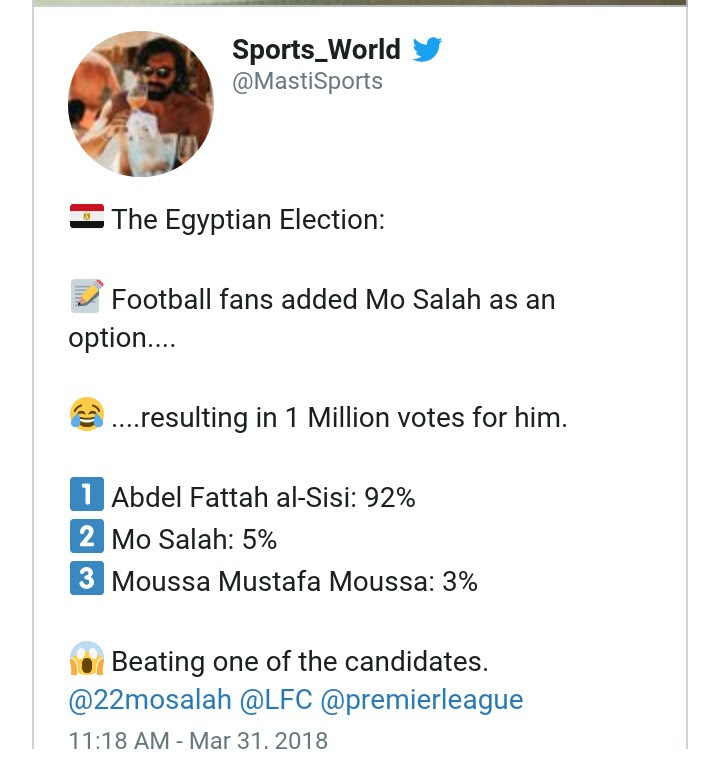The height and width of the screenshot is (763, 720).
Task: Click the line 'Mo Salah: 5%'
Action: pyautogui.click(x=194, y=539)
